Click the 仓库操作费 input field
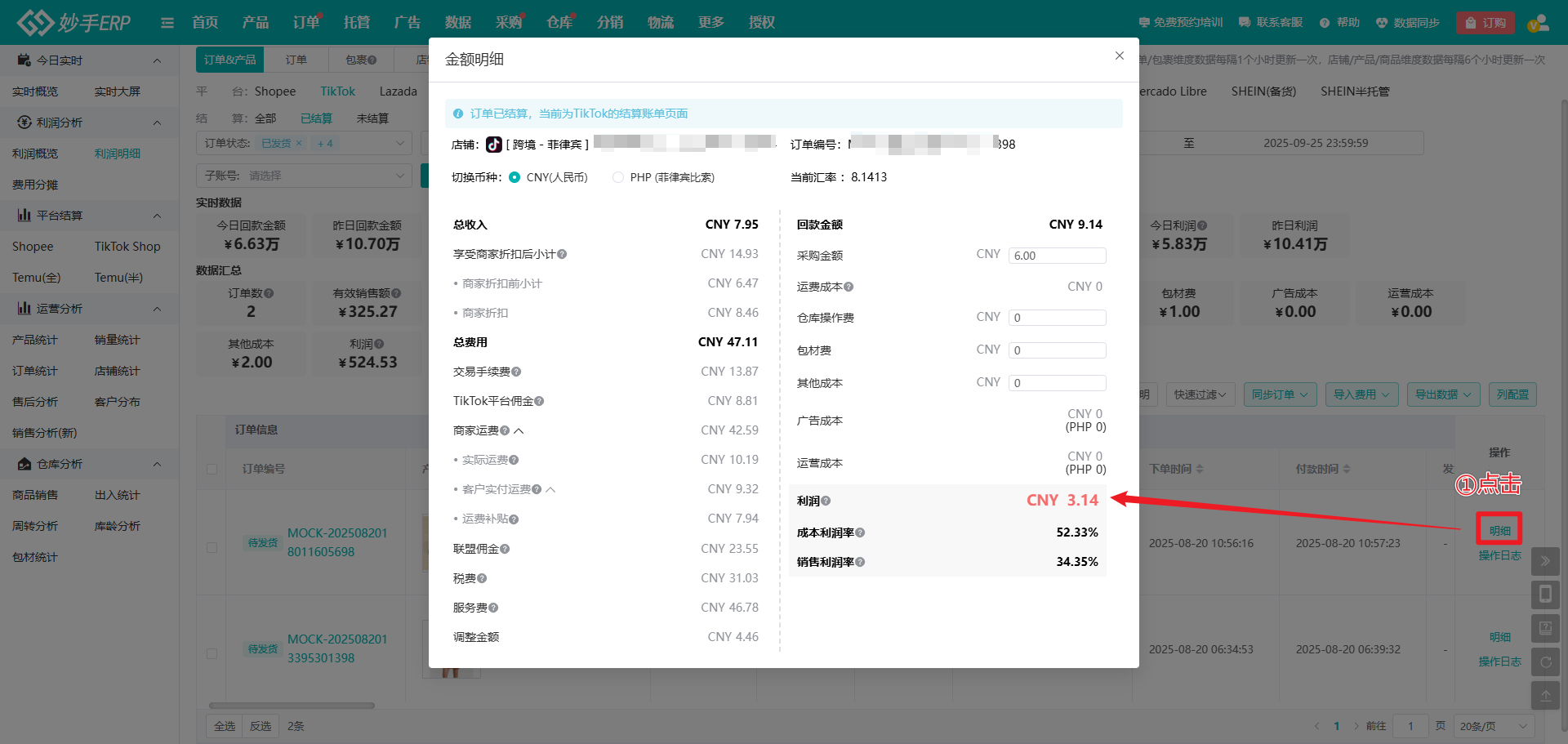This screenshot has height=744, width=1568. 1058,318
